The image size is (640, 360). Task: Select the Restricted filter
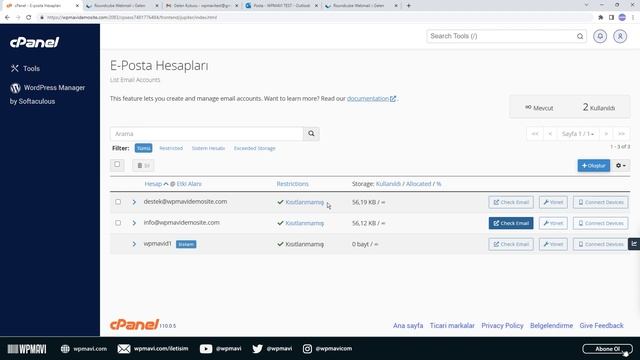pos(171,148)
